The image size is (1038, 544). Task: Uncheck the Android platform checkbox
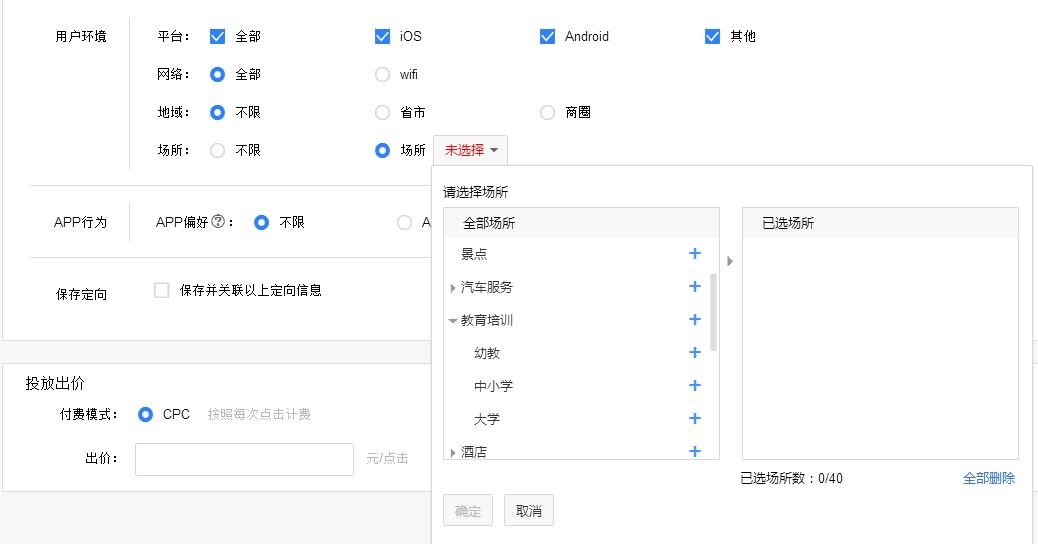click(x=547, y=36)
